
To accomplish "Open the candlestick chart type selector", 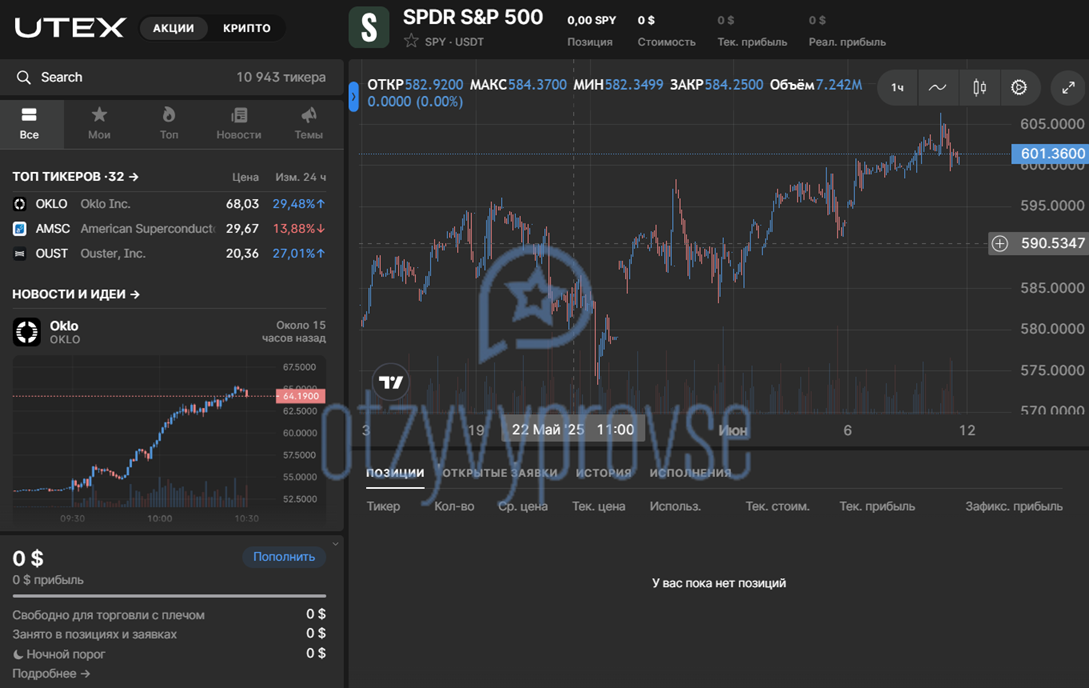I will [x=979, y=87].
